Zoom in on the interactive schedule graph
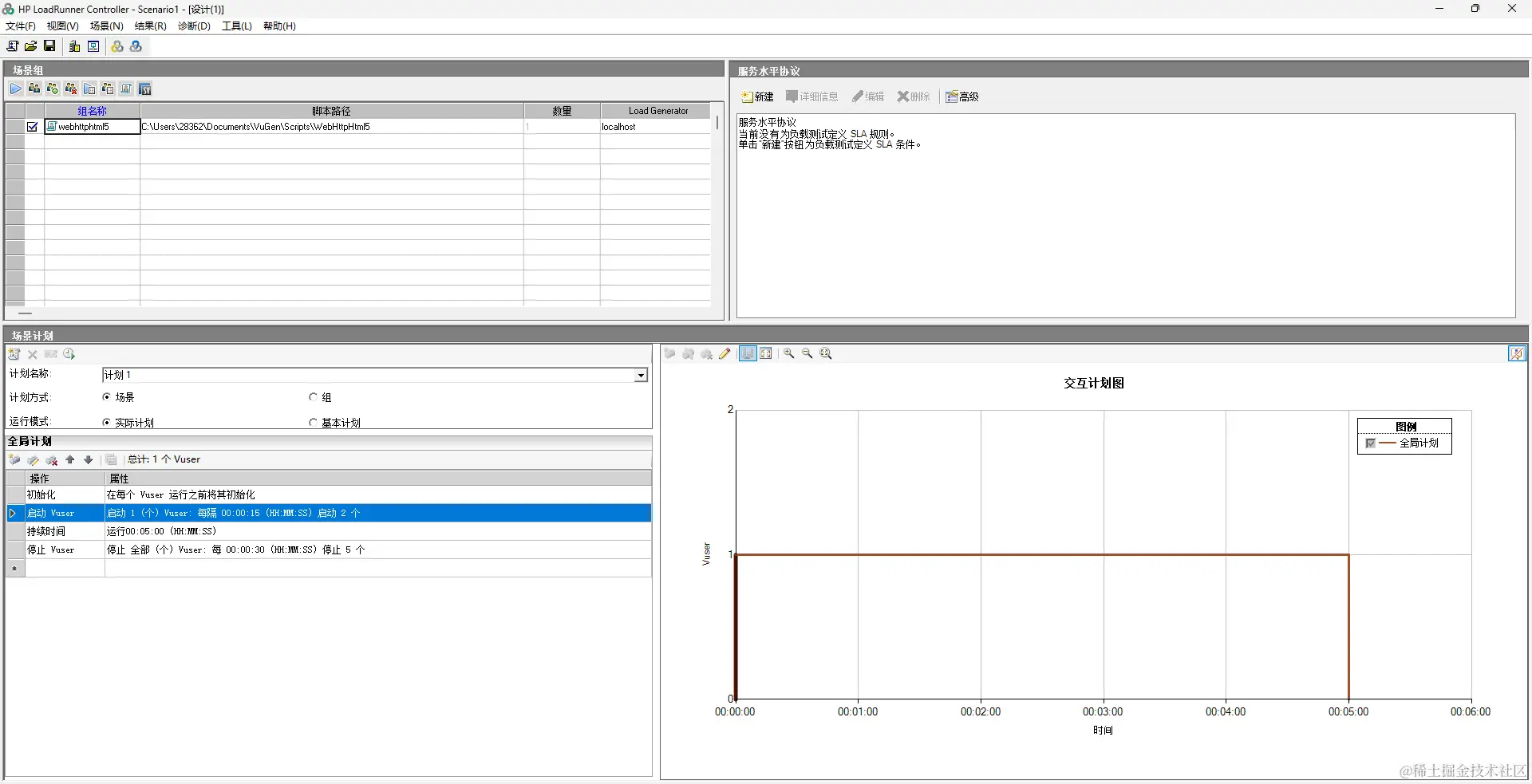Image resolution: width=1532 pixels, height=784 pixels. (788, 353)
